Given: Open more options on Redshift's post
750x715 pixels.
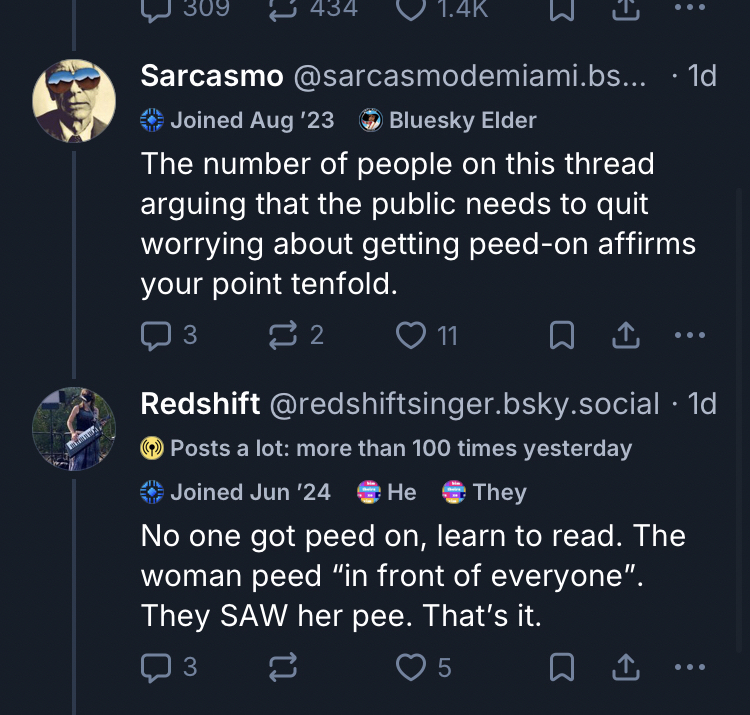Looking at the screenshot, I should [690, 668].
